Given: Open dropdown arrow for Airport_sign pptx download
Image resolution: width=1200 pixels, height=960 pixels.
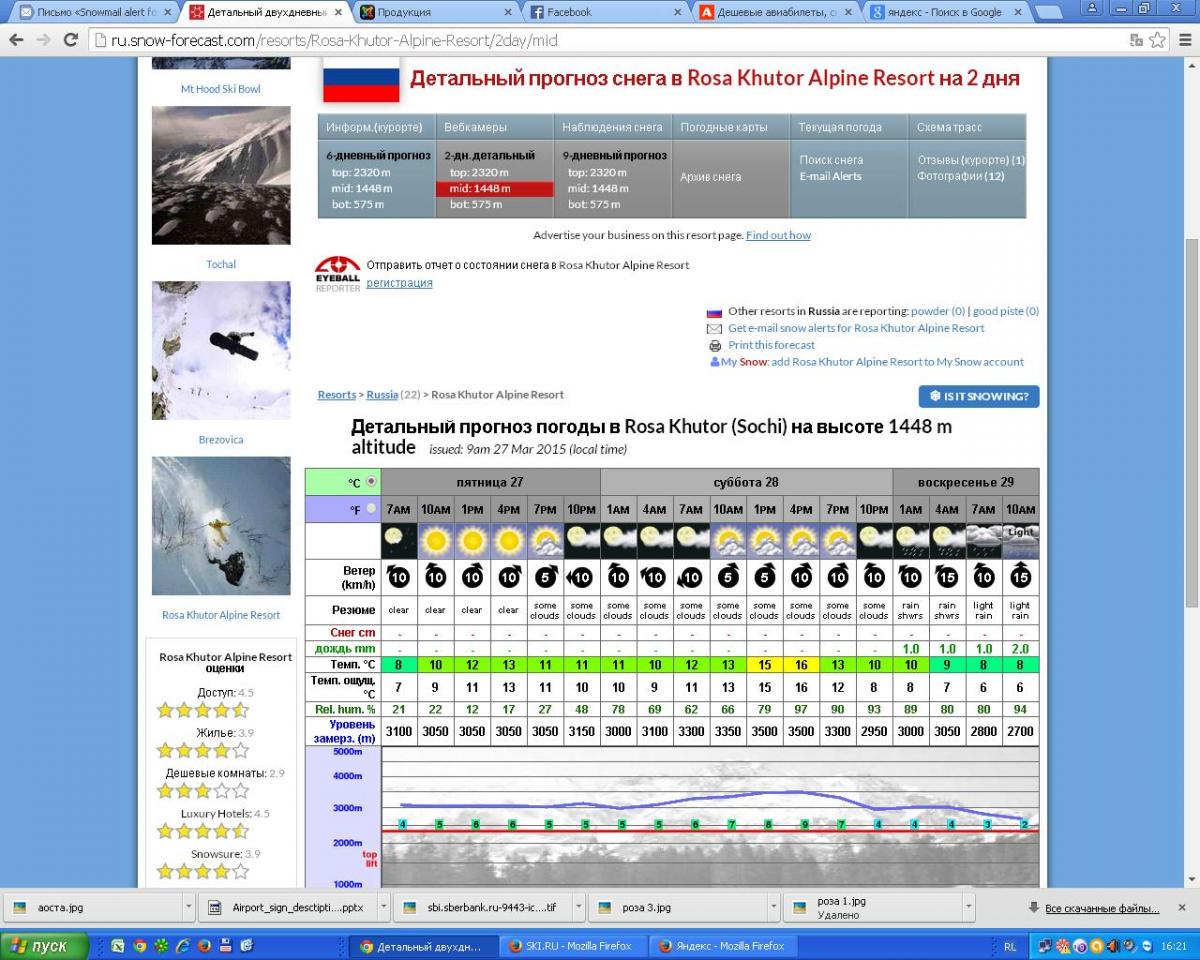Looking at the screenshot, I should click(x=384, y=907).
